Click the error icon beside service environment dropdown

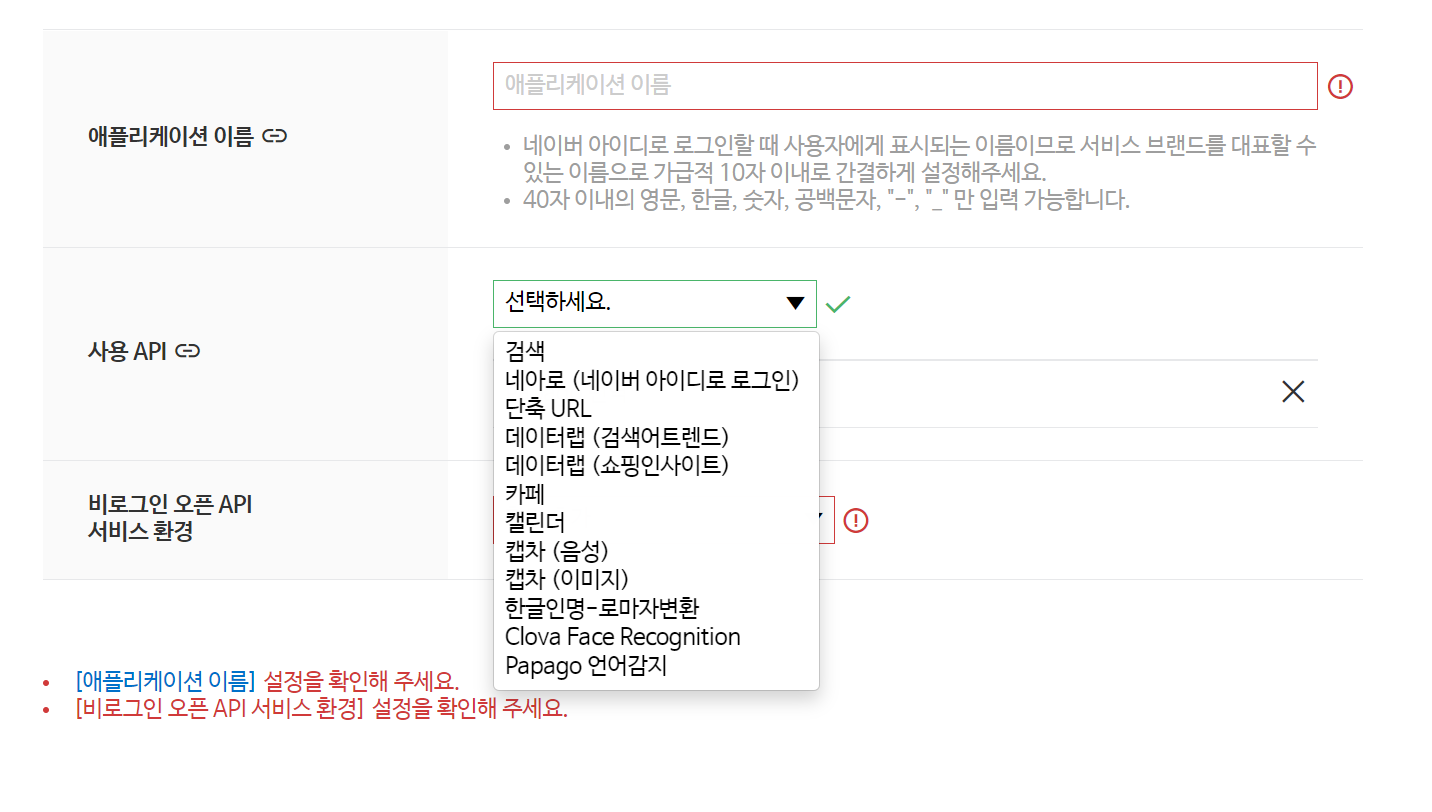tap(856, 520)
